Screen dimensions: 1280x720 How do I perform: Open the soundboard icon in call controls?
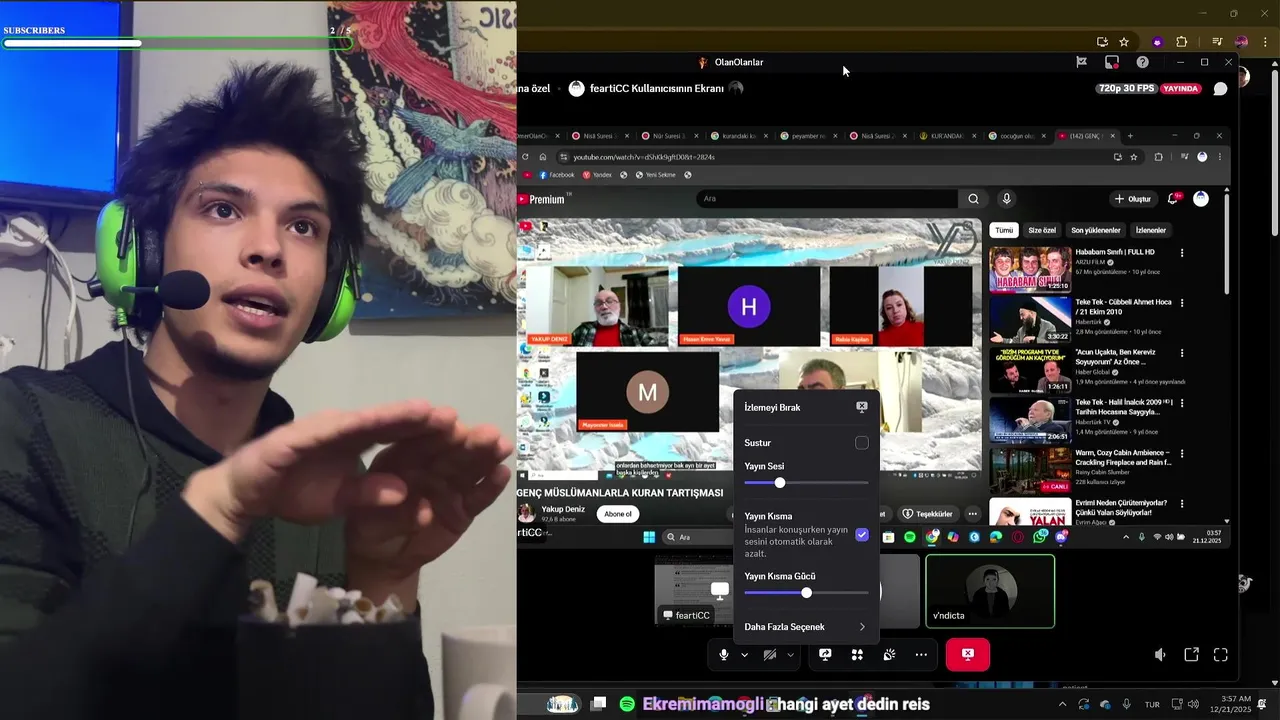coord(889,655)
